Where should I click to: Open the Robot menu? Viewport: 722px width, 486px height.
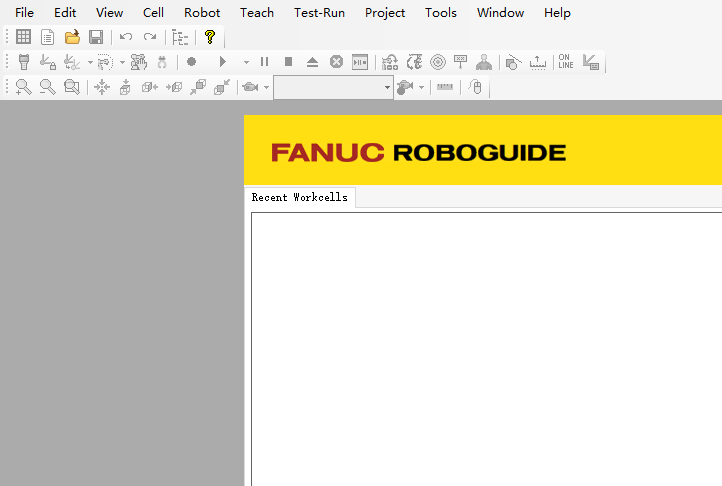(202, 13)
